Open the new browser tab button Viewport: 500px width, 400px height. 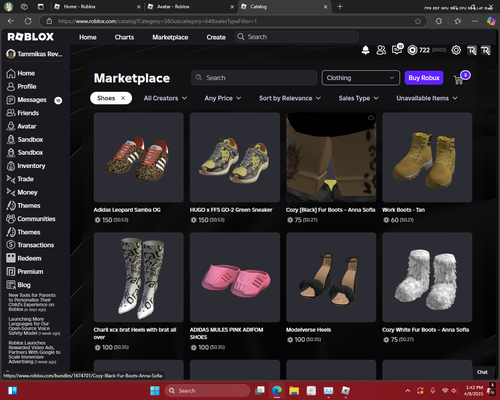[340, 7]
